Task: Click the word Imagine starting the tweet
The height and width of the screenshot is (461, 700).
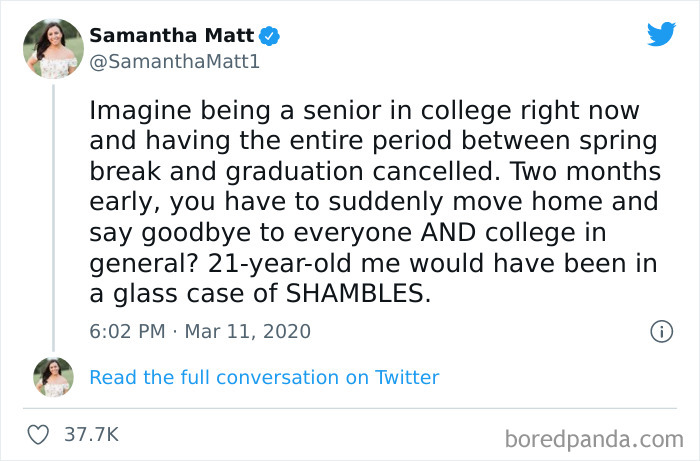Action: click(139, 109)
